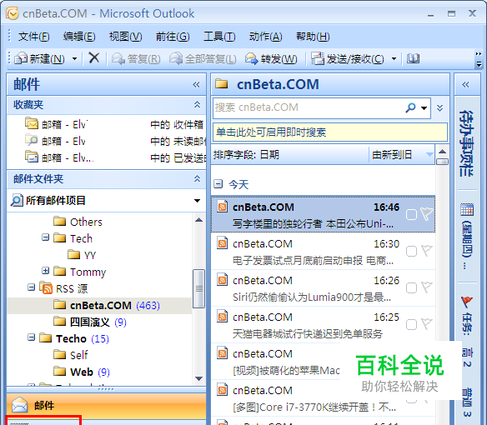487x425 pixels.
Task: Collapse the Favorites section
Action: pyautogui.click(x=197, y=105)
